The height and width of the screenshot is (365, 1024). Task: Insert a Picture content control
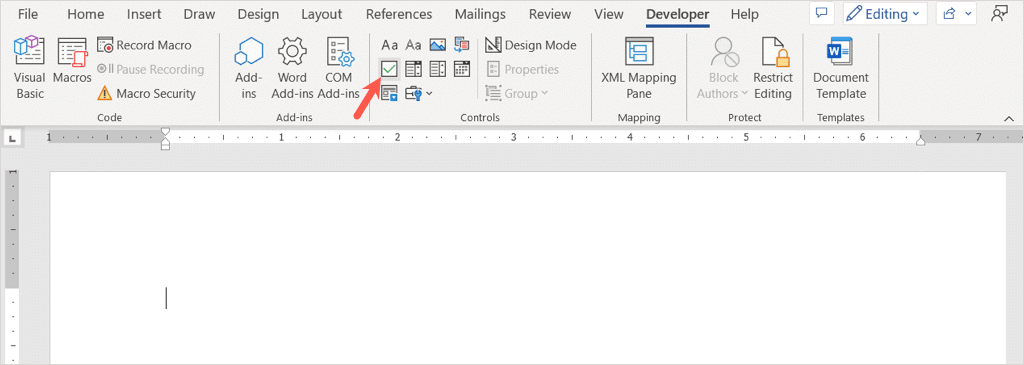click(438, 45)
